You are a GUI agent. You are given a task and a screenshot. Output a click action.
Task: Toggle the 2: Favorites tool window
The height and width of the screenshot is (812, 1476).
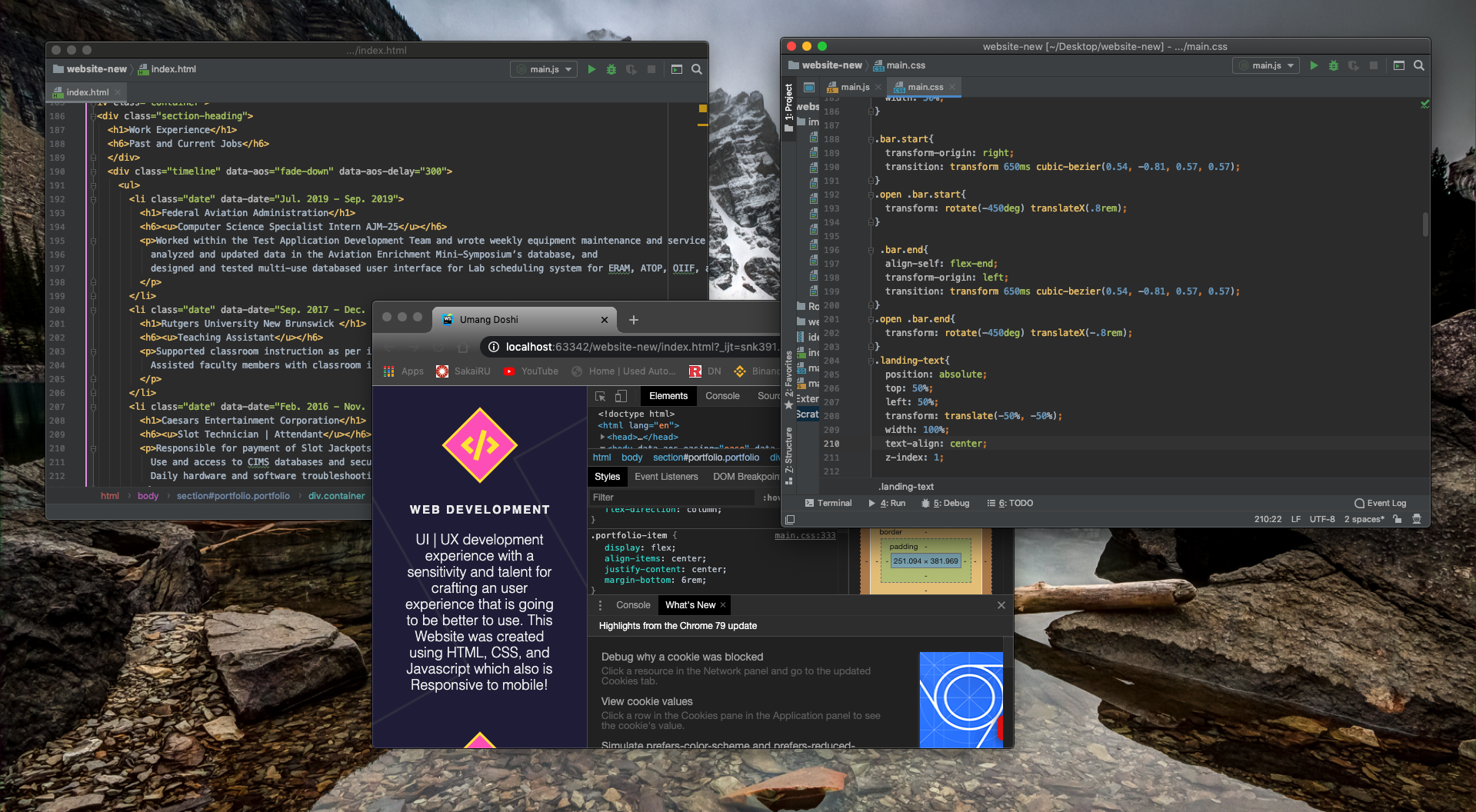tap(788, 380)
